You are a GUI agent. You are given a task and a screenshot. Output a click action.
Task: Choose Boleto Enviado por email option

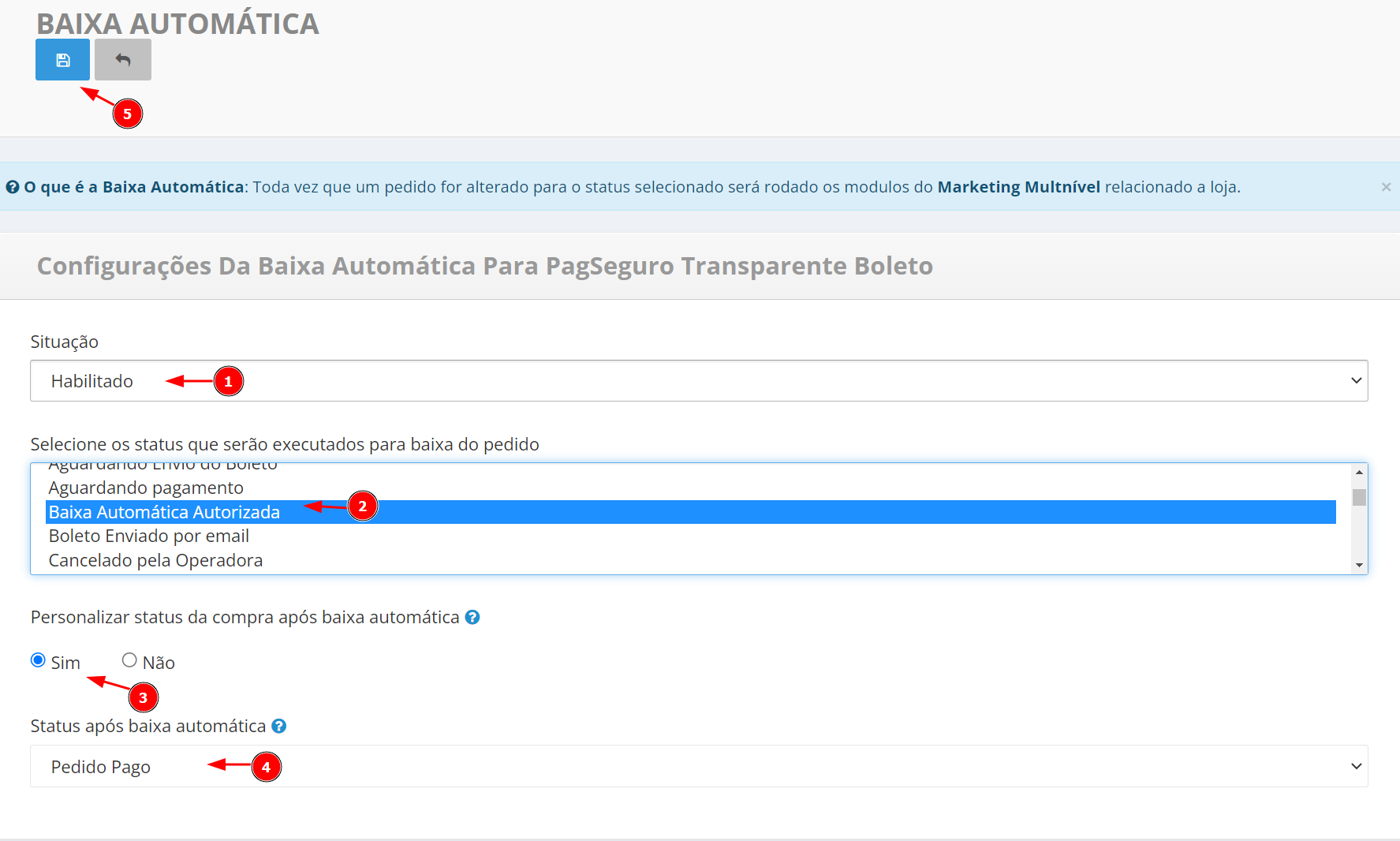click(149, 536)
